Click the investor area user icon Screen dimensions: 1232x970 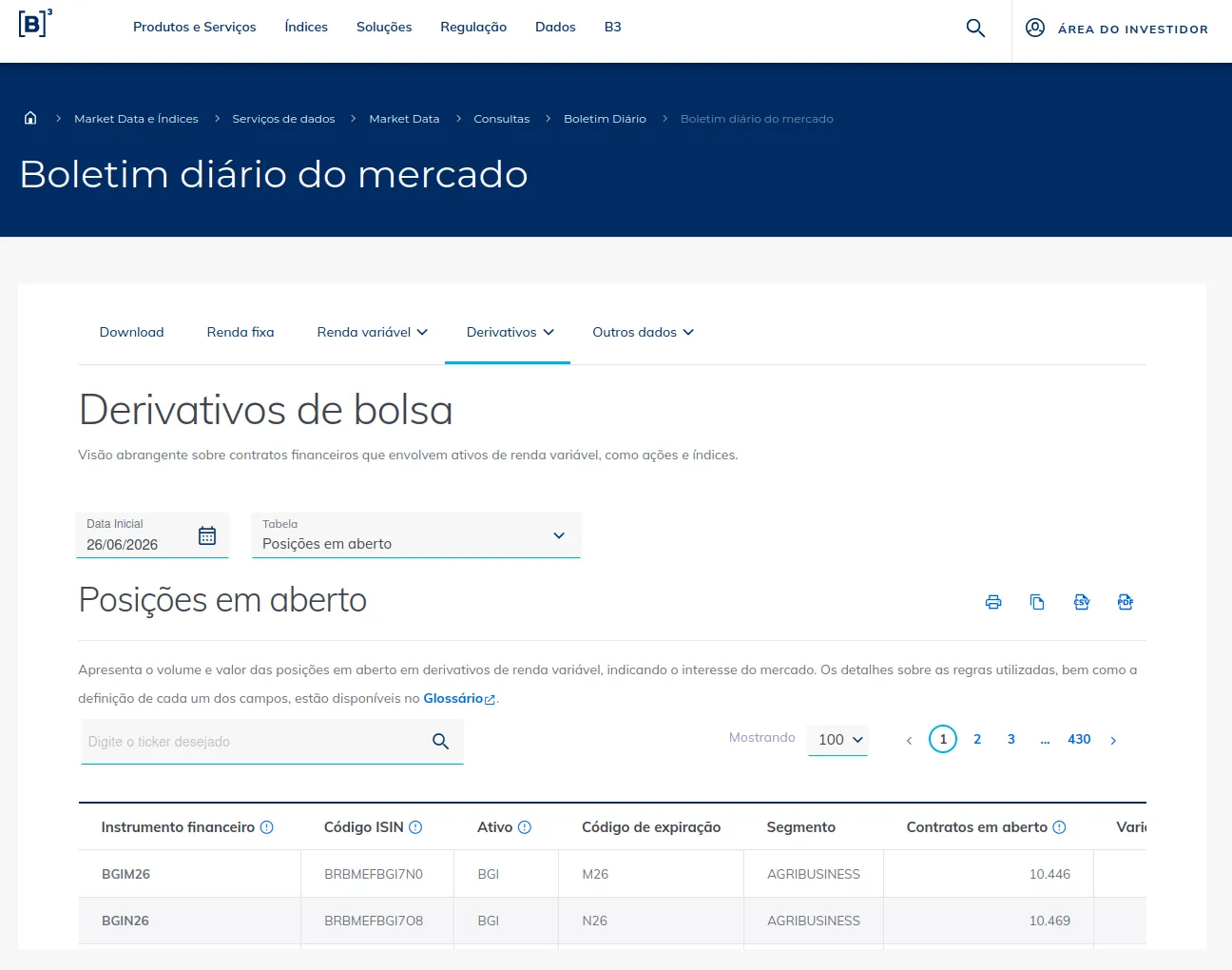(1035, 28)
